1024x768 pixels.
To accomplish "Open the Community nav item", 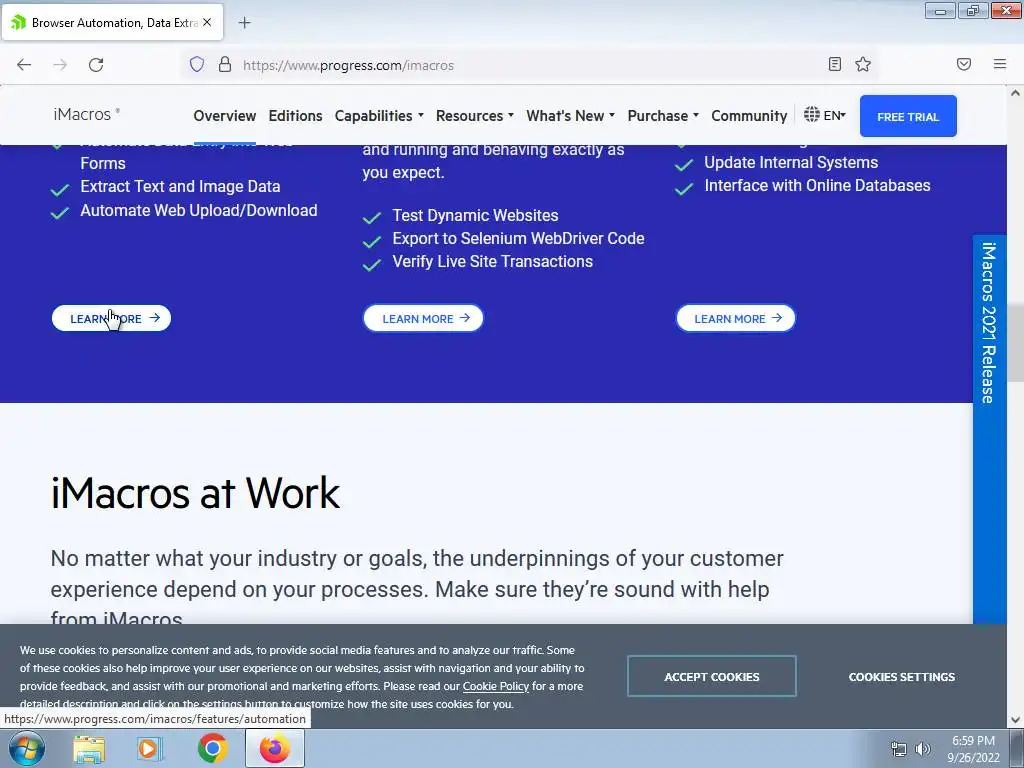I will point(749,116).
